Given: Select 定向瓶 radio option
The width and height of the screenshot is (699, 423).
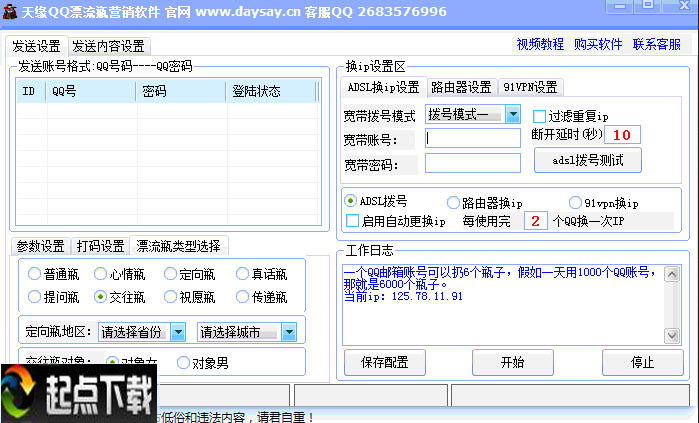Looking at the screenshot, I should click(x=170, y=274).
